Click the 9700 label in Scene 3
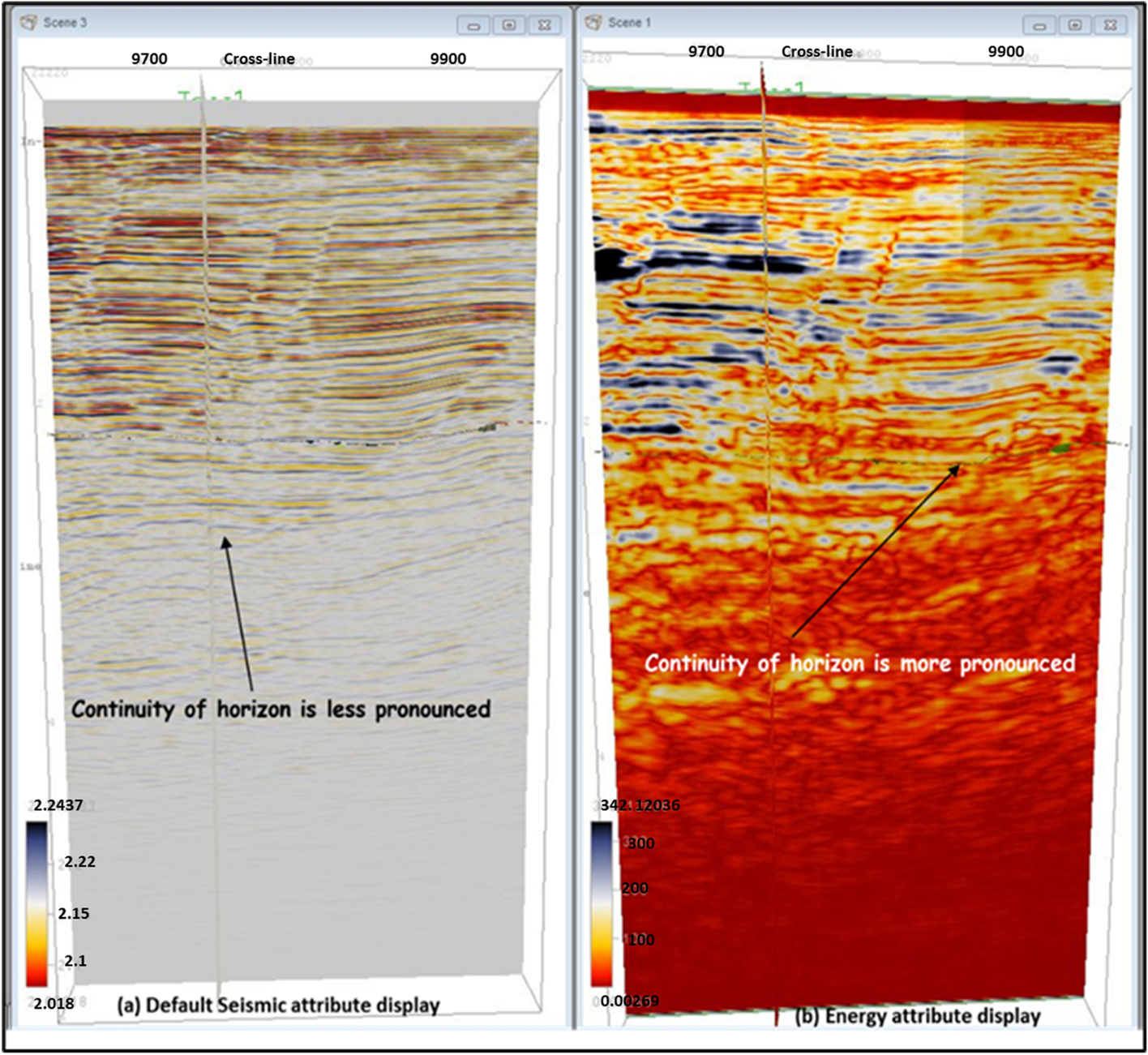The height and width of the screenshot is (1055, 1148). click(149, 58)
